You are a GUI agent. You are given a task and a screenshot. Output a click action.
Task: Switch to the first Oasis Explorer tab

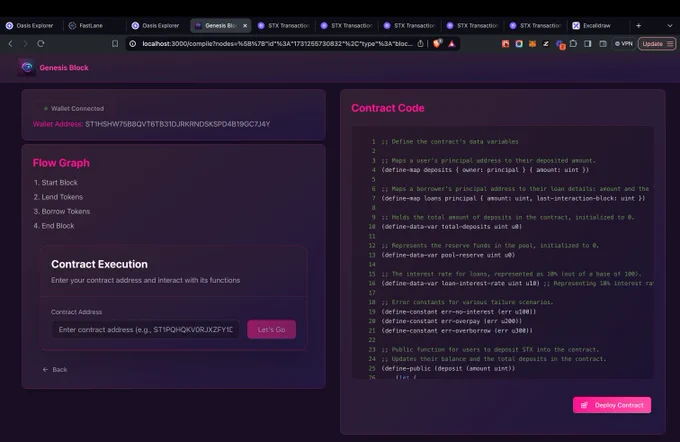pyautogui.click(x=29, y=26)
